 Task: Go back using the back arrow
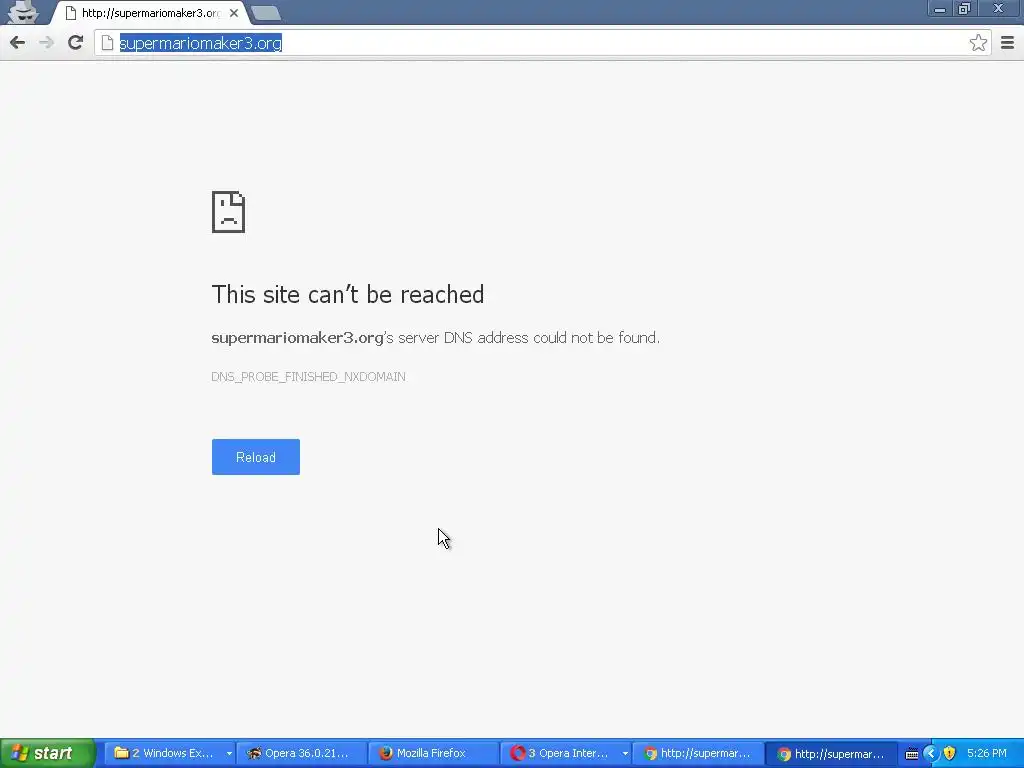coord(18,43)
